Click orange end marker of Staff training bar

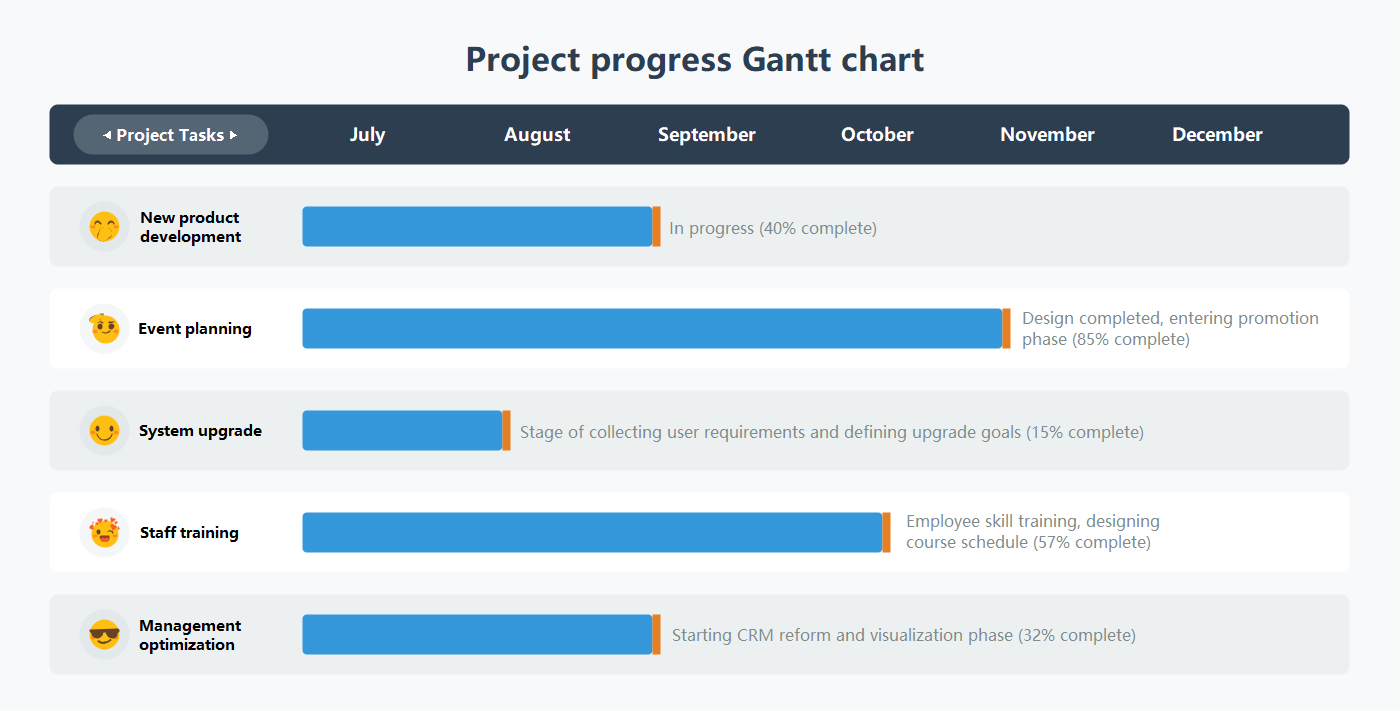coord(887,533)
